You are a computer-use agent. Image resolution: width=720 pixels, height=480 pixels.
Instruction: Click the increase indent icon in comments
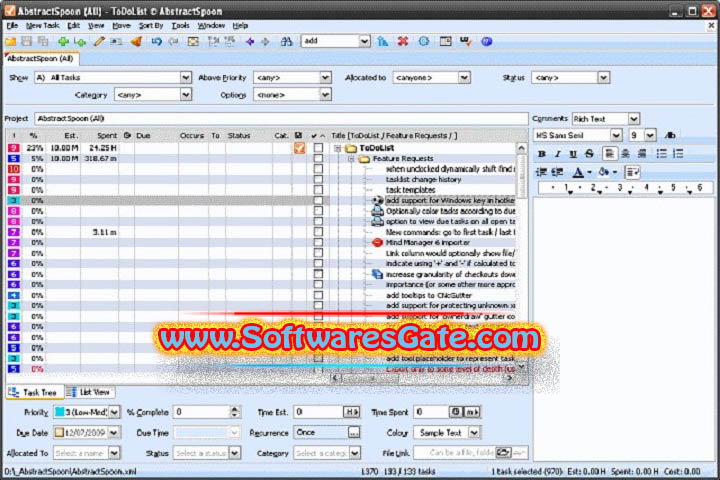coord(557,172)
